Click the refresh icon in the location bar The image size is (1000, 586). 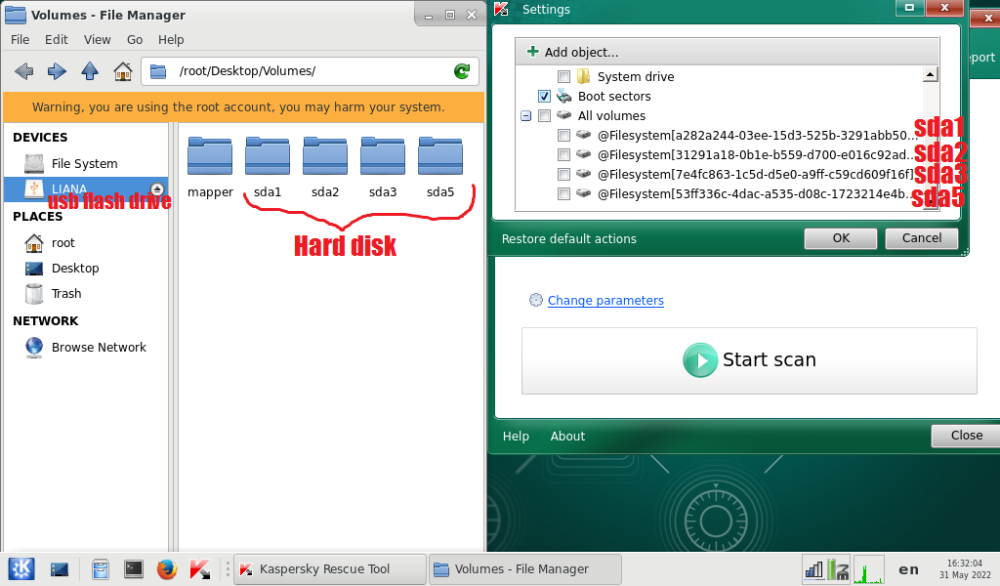coord(461,71)
